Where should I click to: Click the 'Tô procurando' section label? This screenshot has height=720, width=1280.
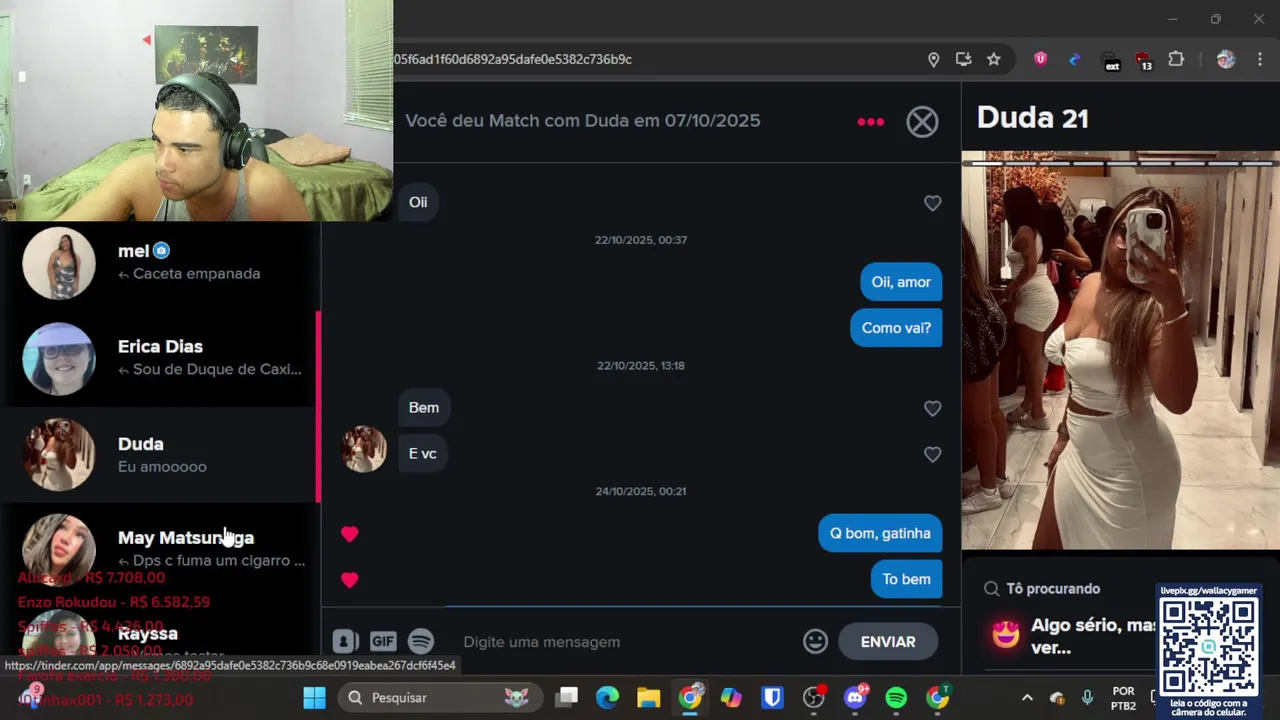point(1053,589)
